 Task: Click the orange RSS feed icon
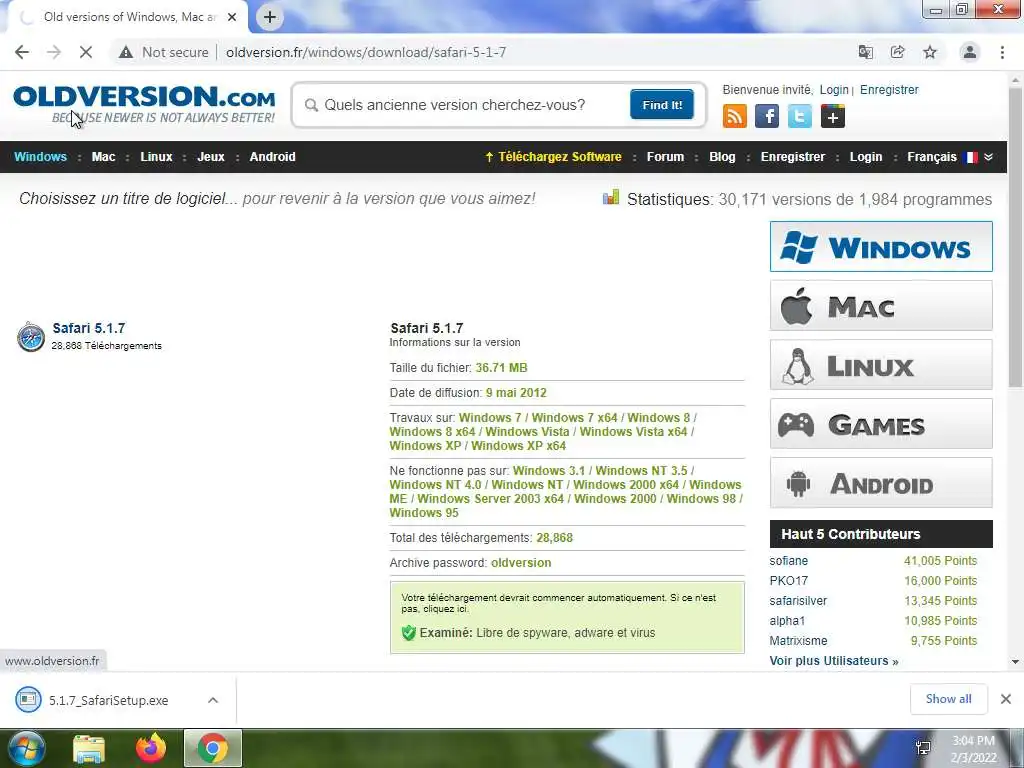tap(735, 116)
